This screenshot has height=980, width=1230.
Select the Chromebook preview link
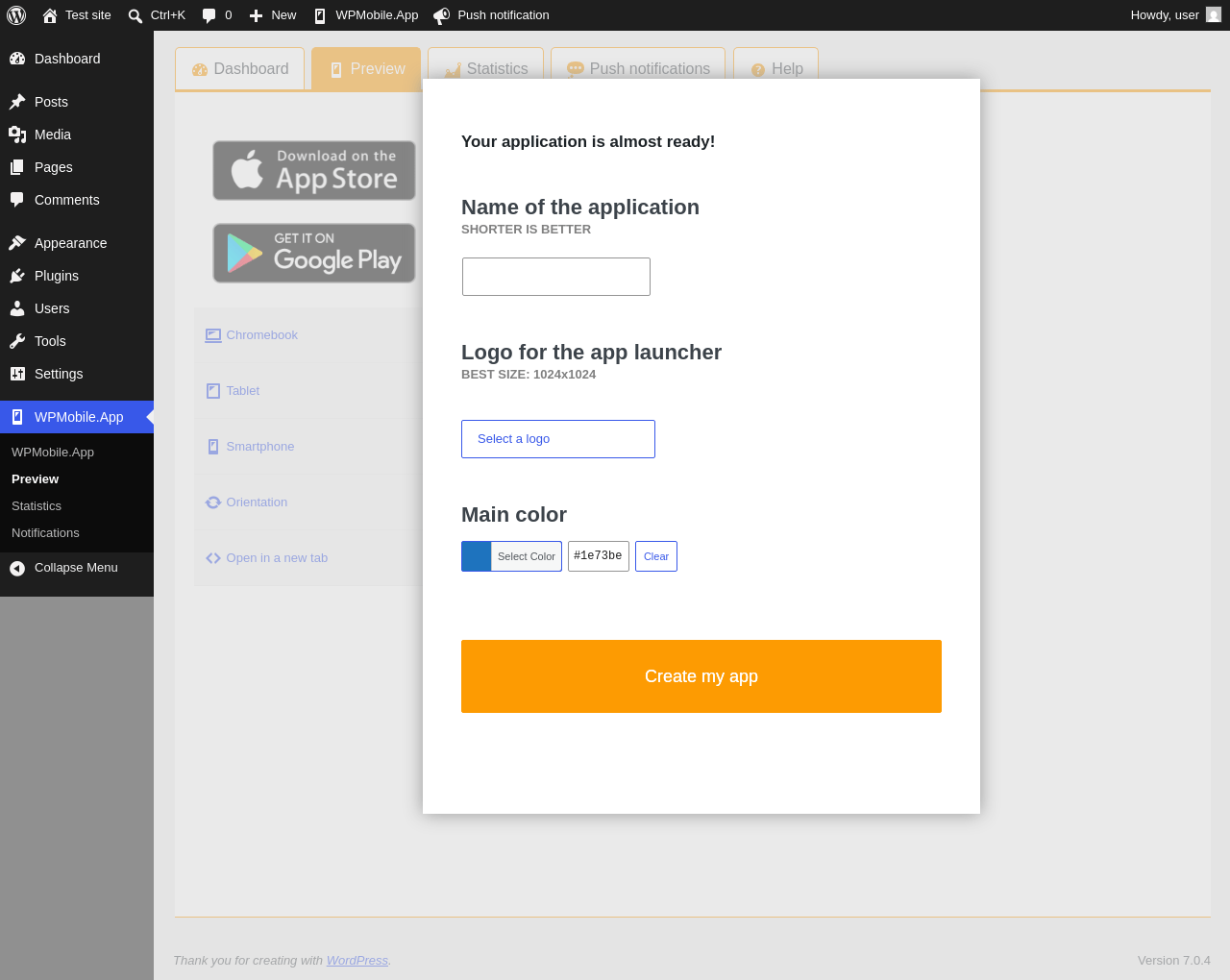pos(262,335)
